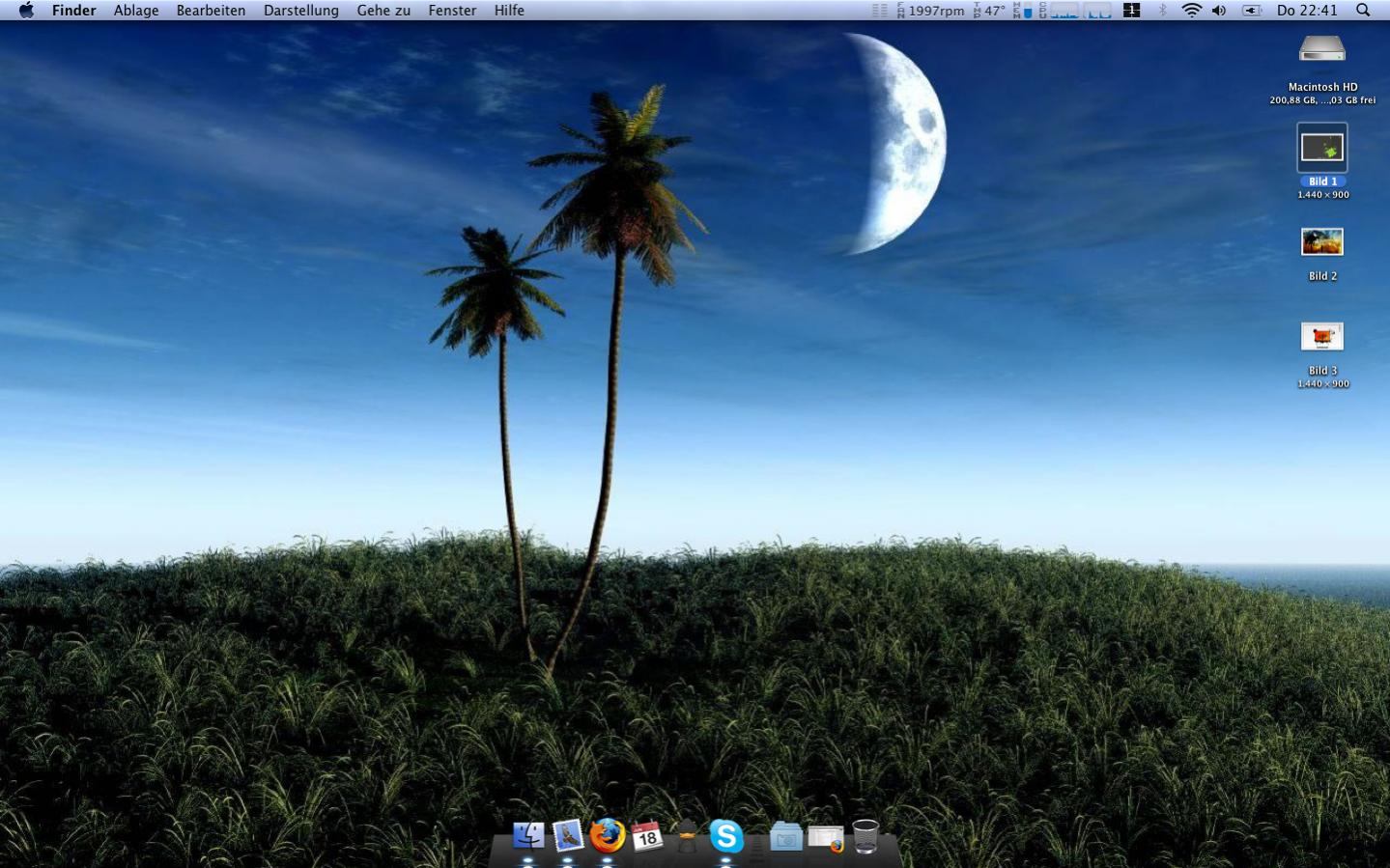Open the Fenster menu

[x=452, y=11]
